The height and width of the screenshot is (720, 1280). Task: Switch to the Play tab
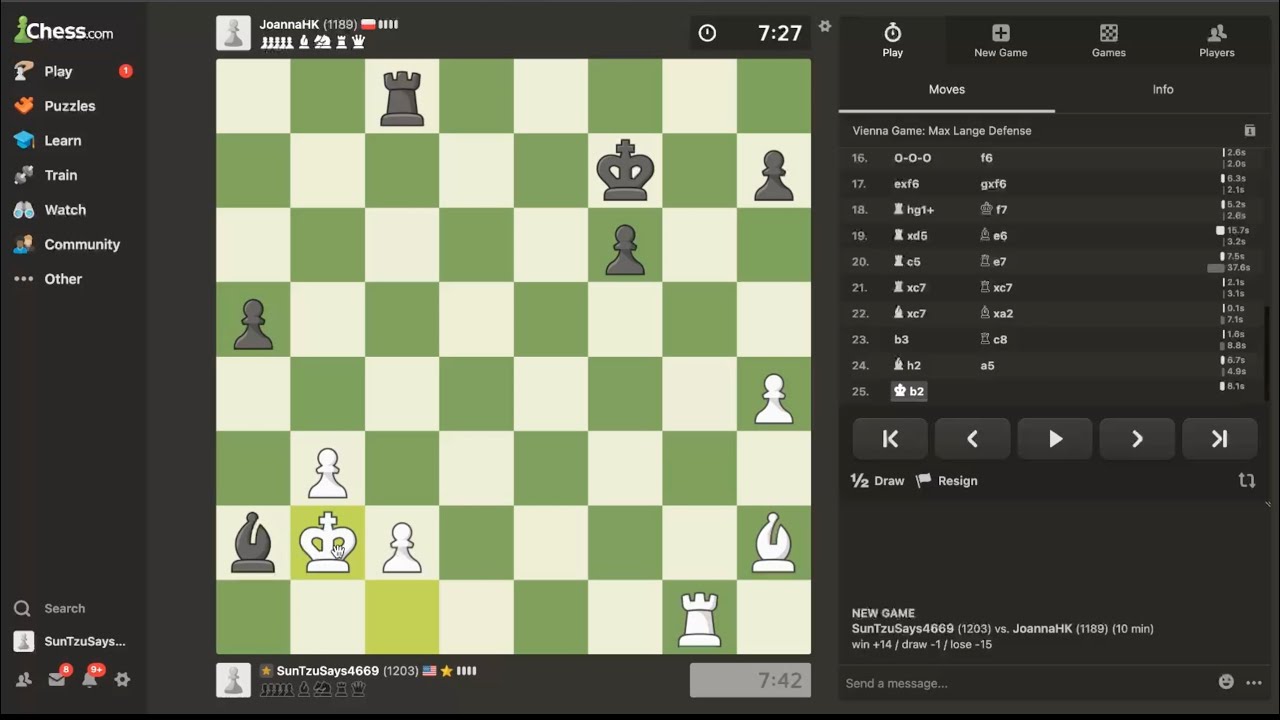pos(893,41)
